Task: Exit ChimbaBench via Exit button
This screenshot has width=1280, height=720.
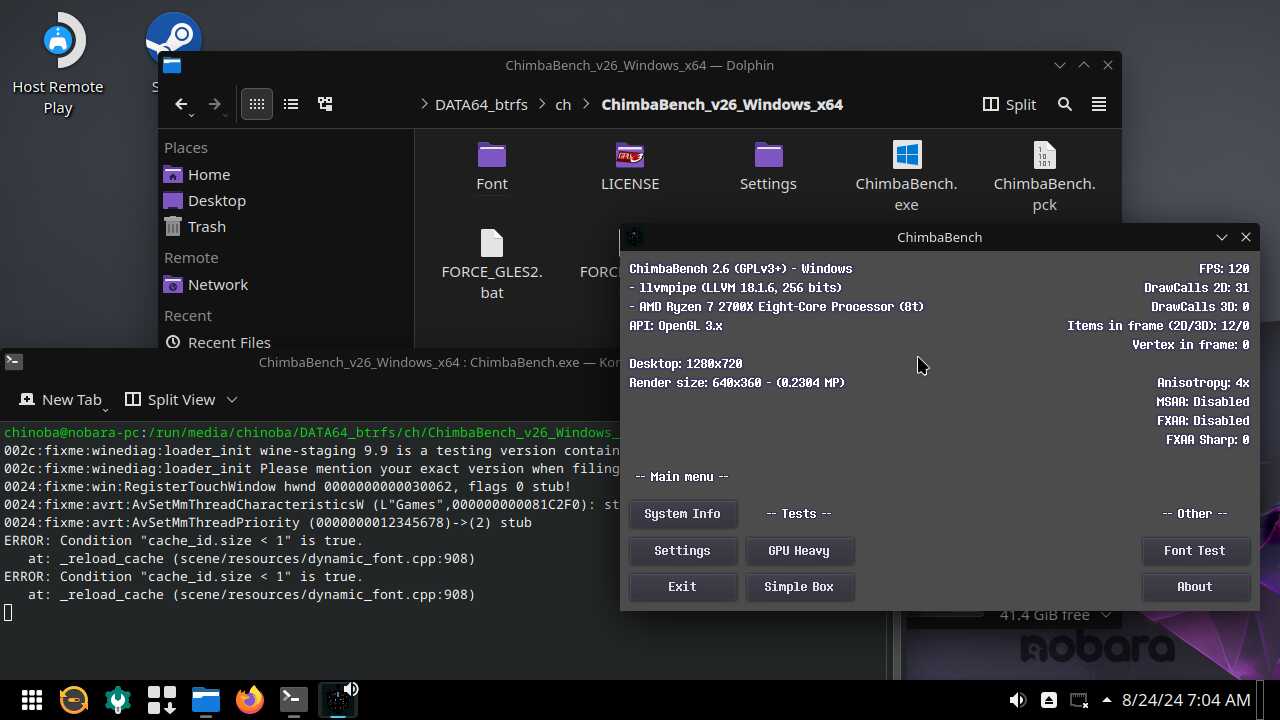Action: tap(682, 587)
